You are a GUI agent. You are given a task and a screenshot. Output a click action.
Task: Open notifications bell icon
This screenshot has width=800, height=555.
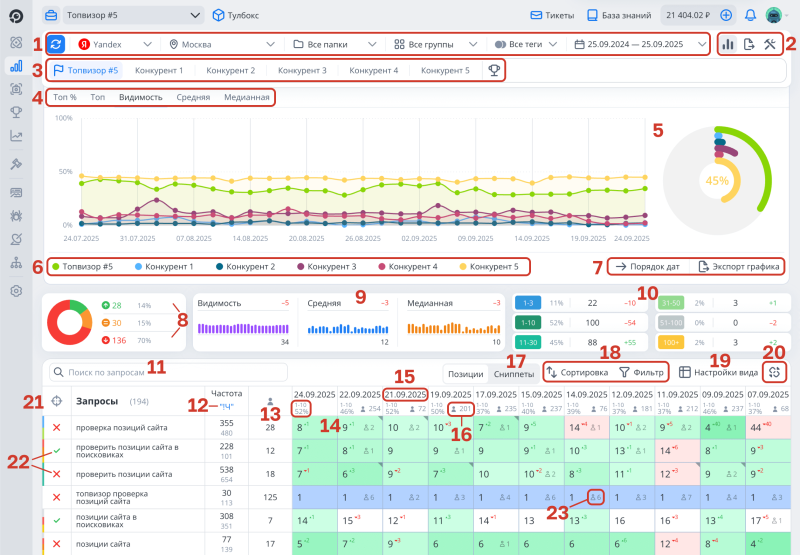(x=750, y=16)
